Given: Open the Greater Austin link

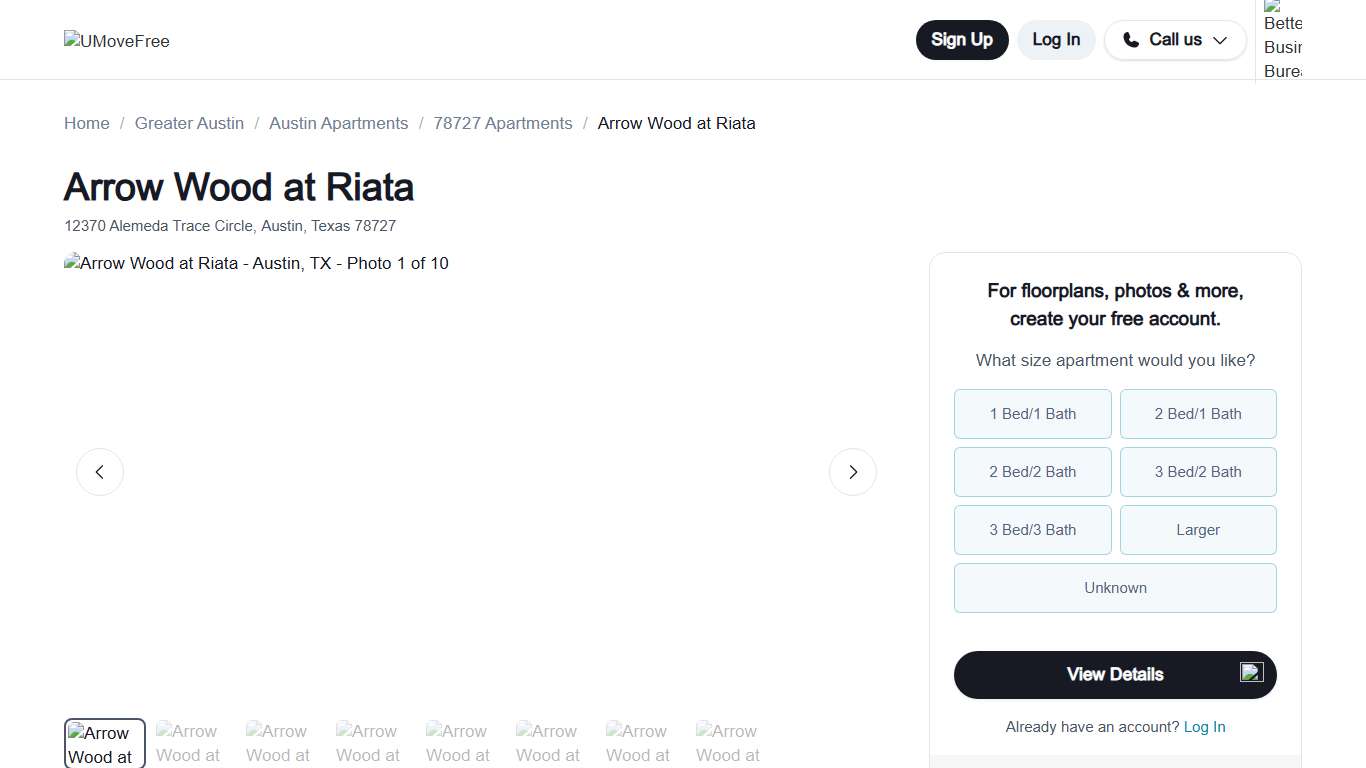Looking at the screenshot, I should click(189, 123).
